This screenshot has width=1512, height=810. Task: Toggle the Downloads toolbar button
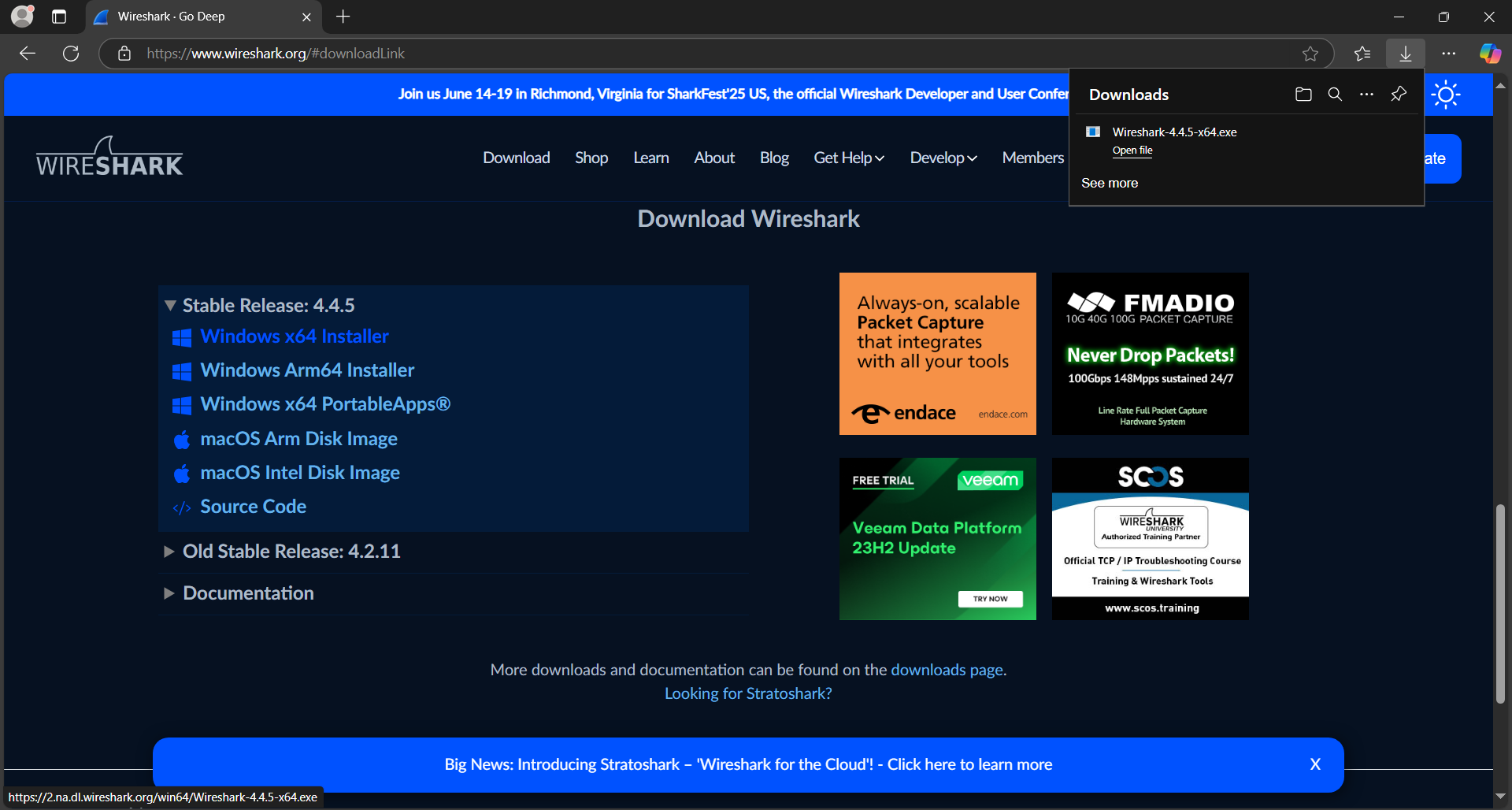coord(1406,54)
